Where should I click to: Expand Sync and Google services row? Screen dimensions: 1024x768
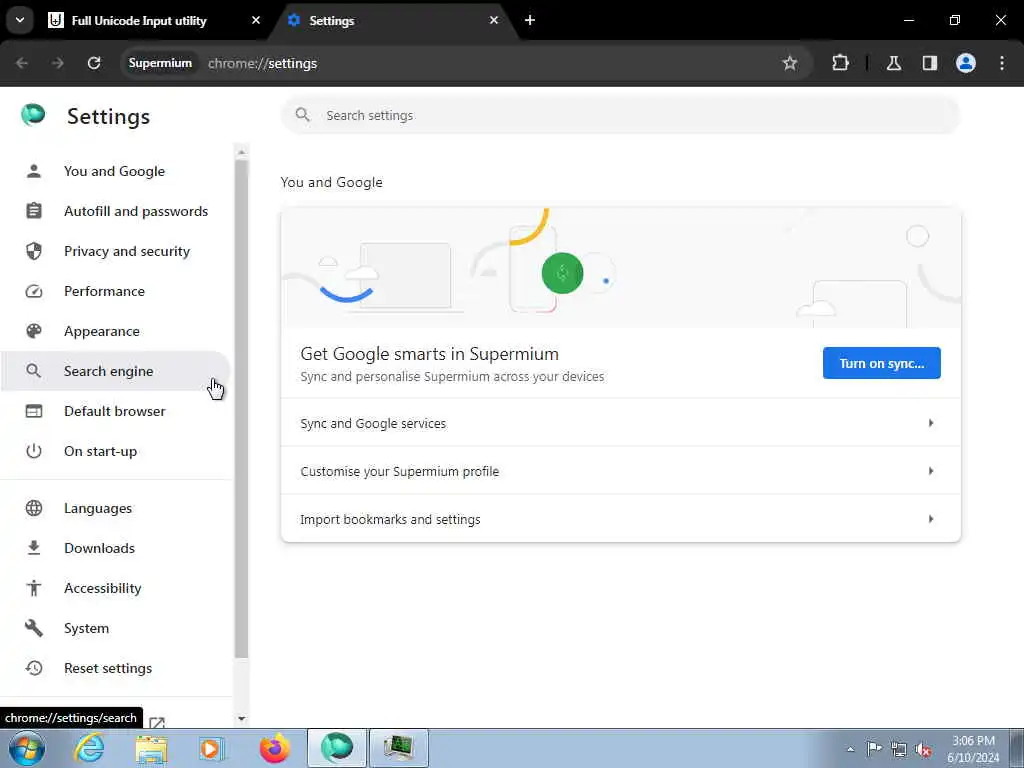coord(620,423)
